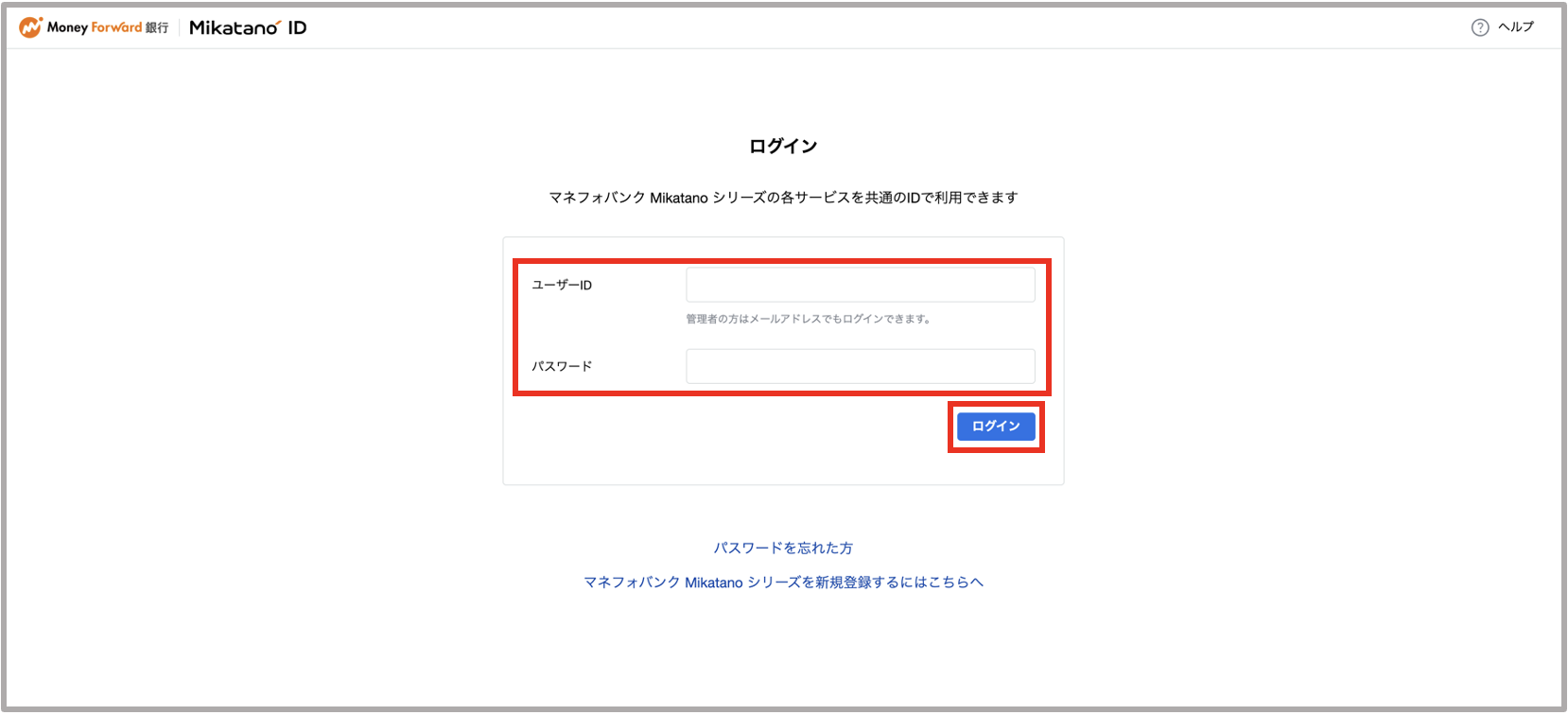Viewport: 1568px width, 715px height.
Task: Click the 管理者の方はメールアドレス hint text
Action: click(810, 319)
